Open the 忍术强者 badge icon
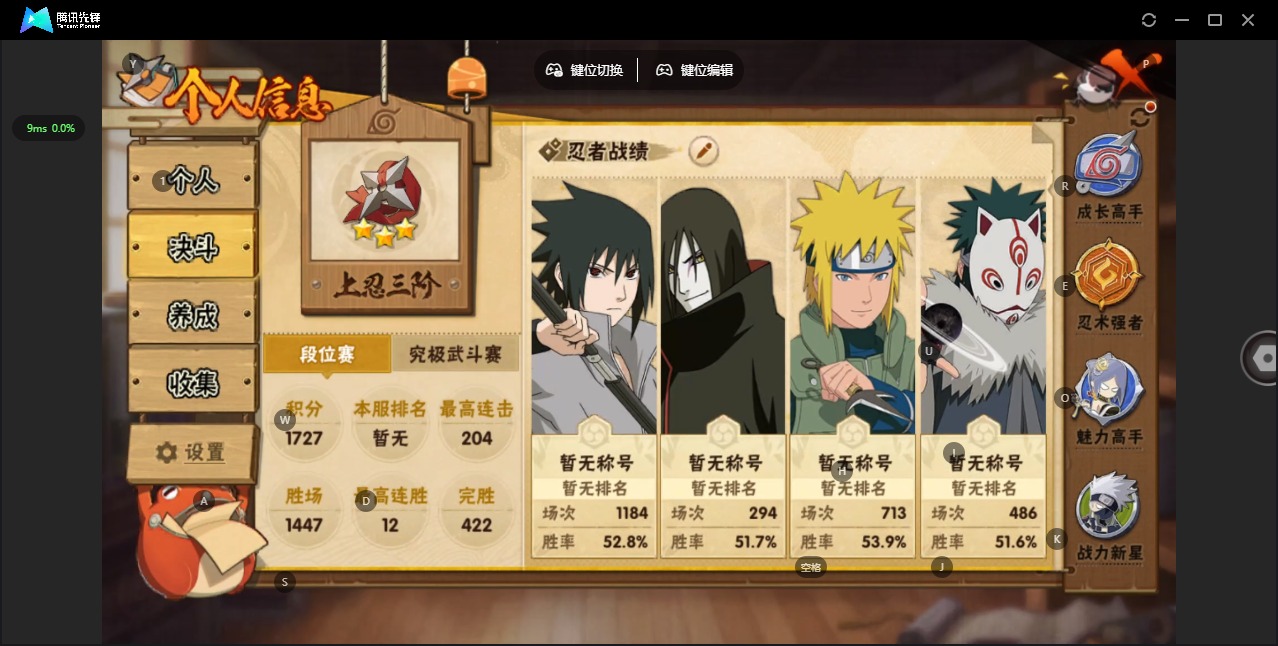Screen dimensions: 1278x646 click(1109, 277)
